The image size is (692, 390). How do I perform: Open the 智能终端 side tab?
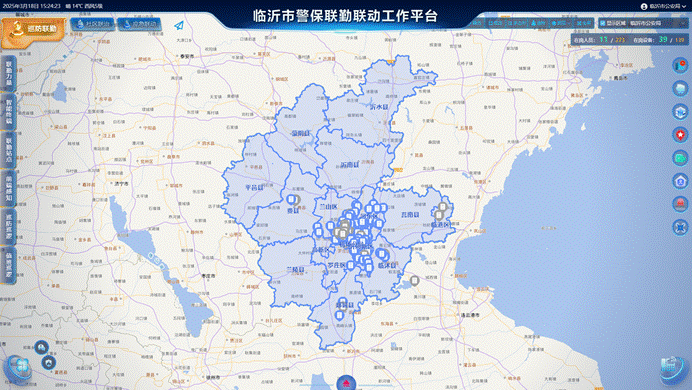tap(8, 112)
